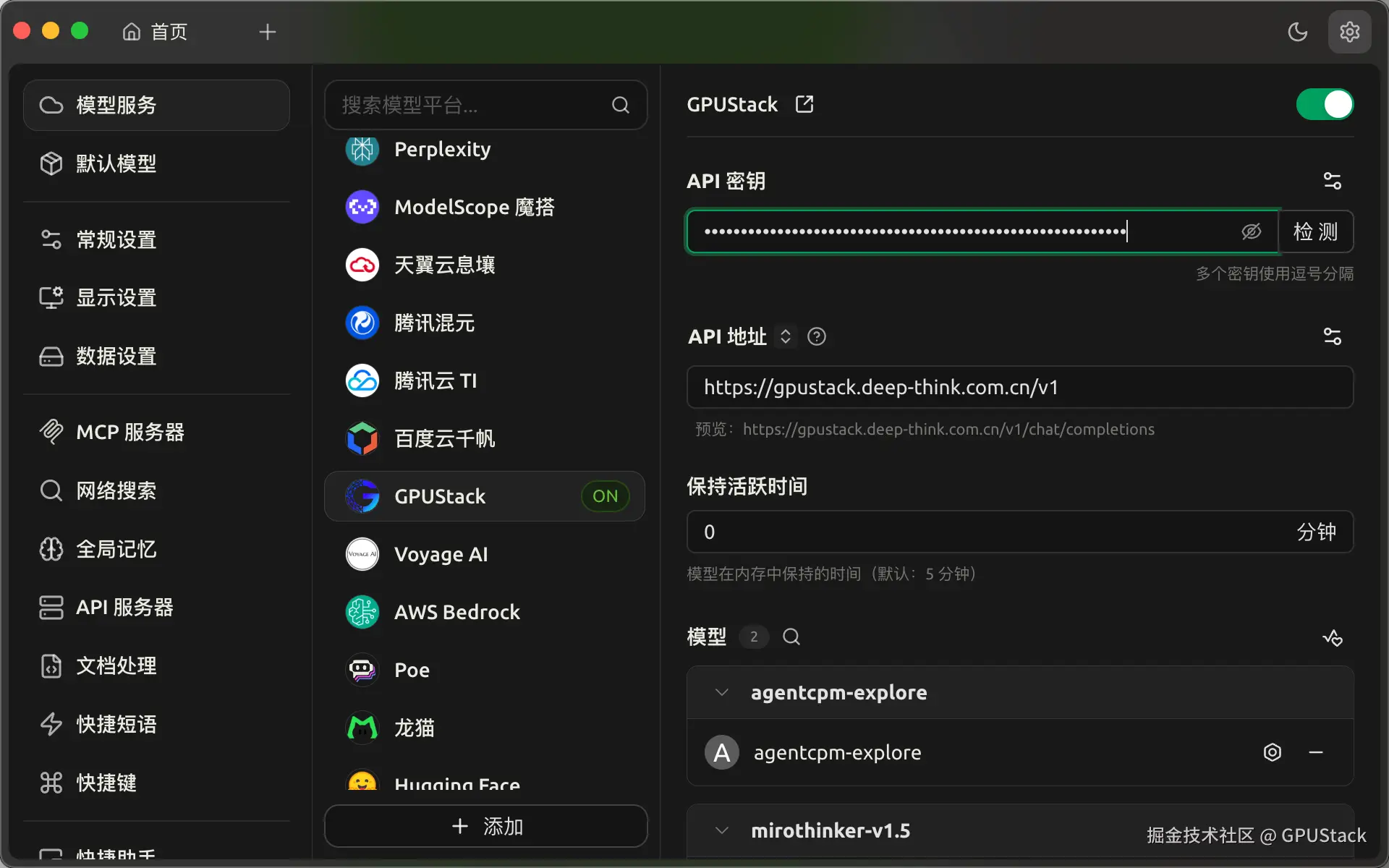Click the settings gear icon
Image resolution: width=1389 pixels, height=868 pixels.
click(x=1349, y=32)
